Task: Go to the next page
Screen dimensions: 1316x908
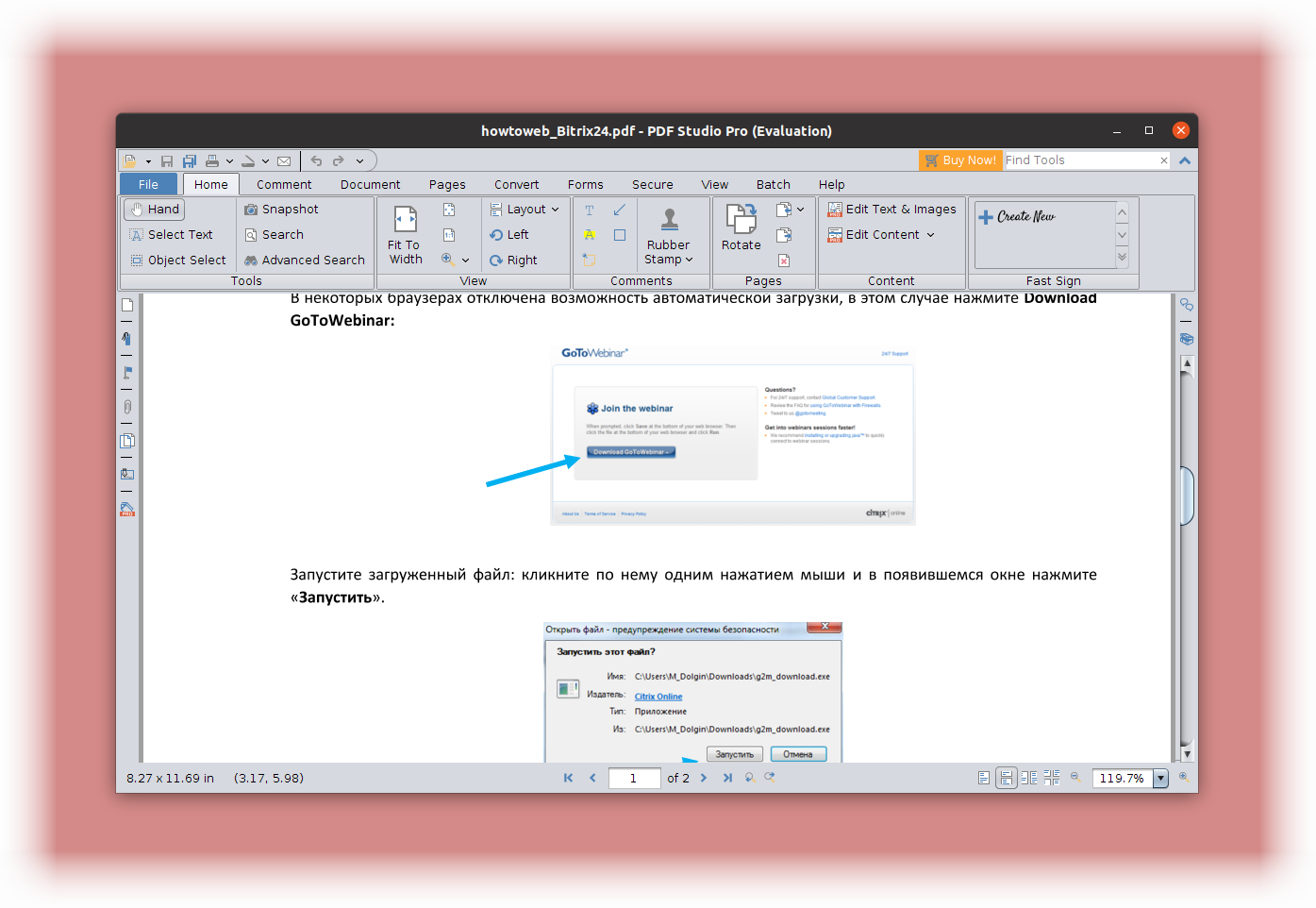Action: coord(704,778)
